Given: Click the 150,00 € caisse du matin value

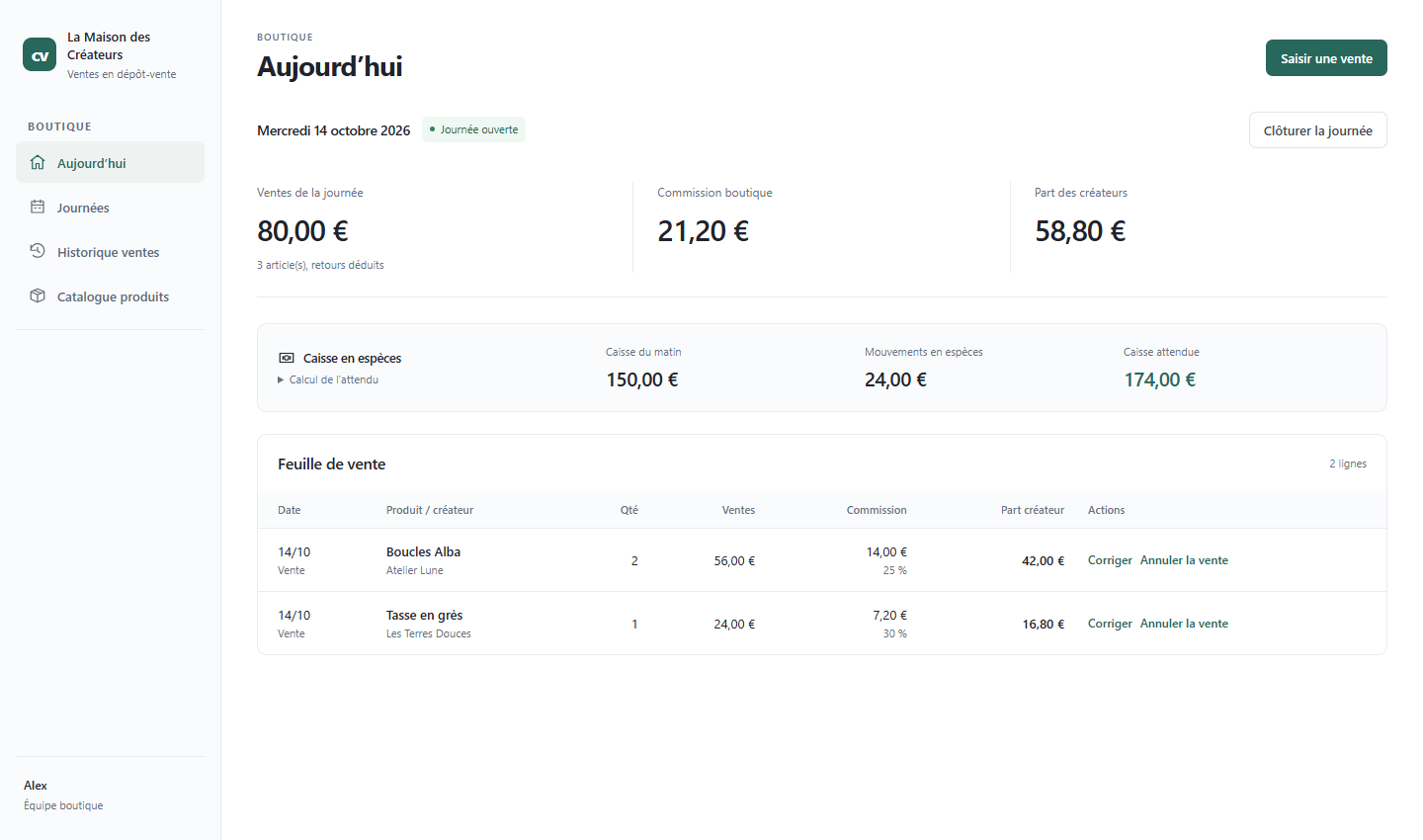Looking at the screenshot, I should (642, 379).
